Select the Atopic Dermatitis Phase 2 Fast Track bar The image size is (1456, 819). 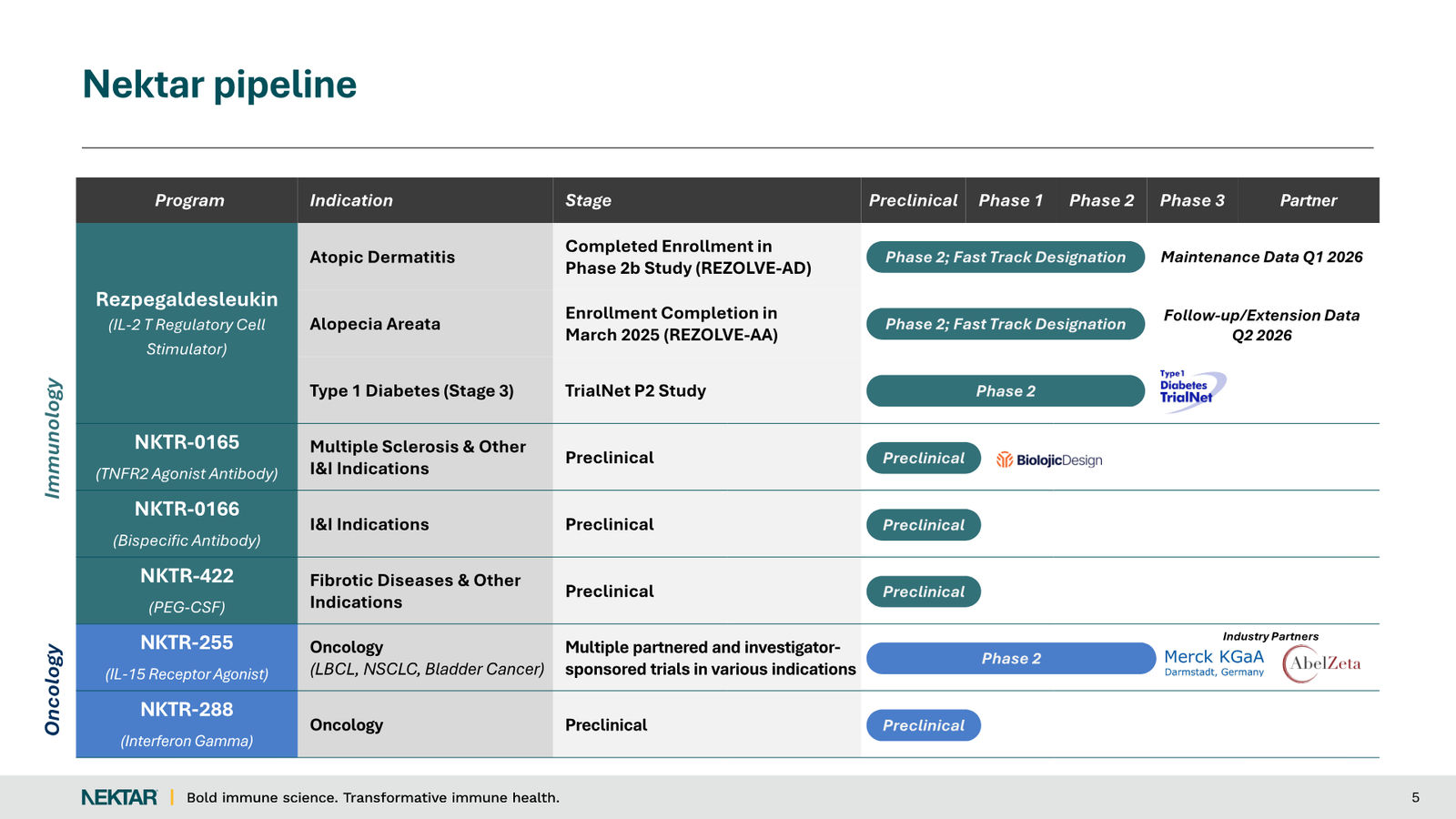point(1006,257)
